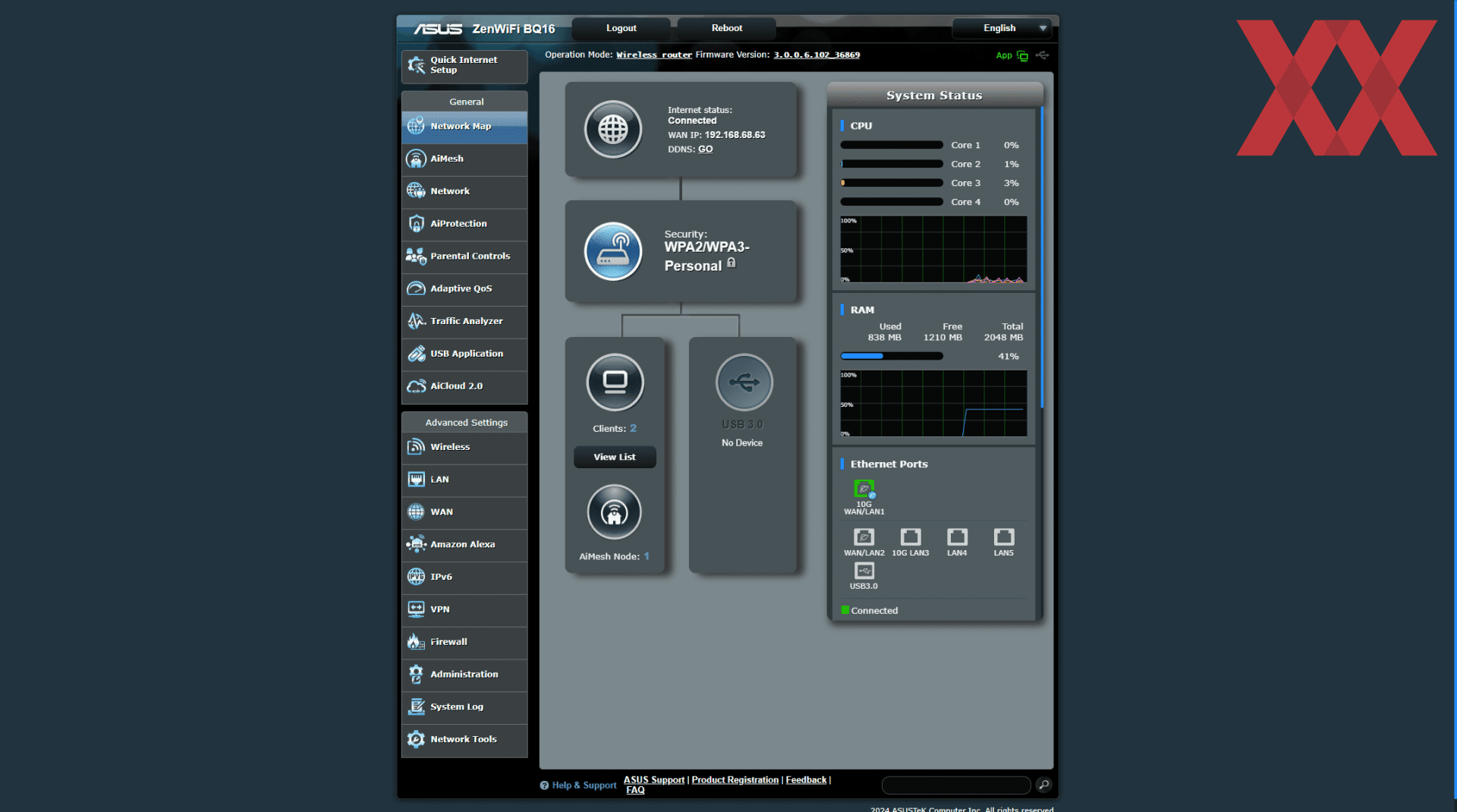Click the Logout button
This screenshot has width=1457, height=812.
(x=621, y=28)
